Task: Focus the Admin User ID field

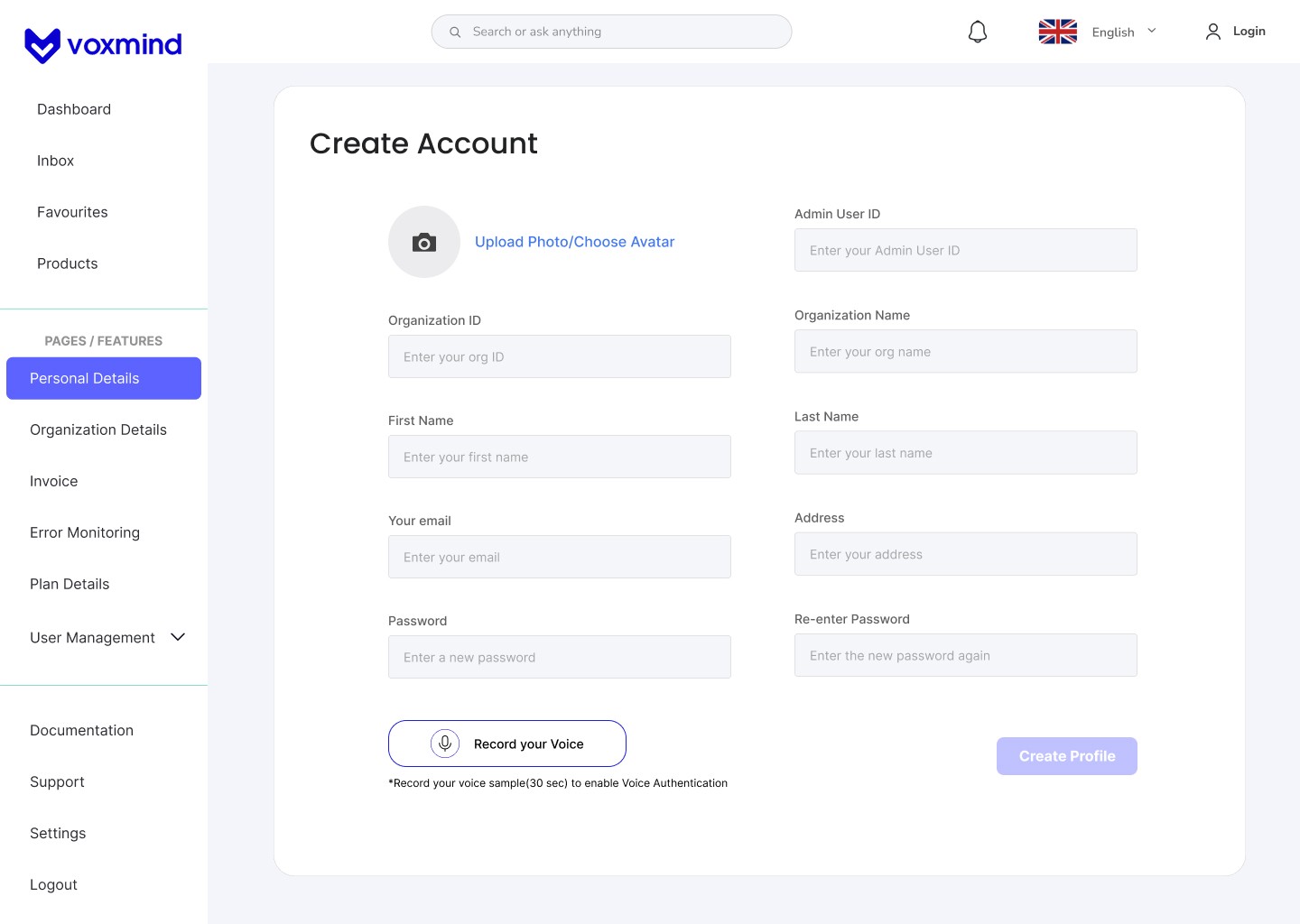Action: tap(966, 250)
